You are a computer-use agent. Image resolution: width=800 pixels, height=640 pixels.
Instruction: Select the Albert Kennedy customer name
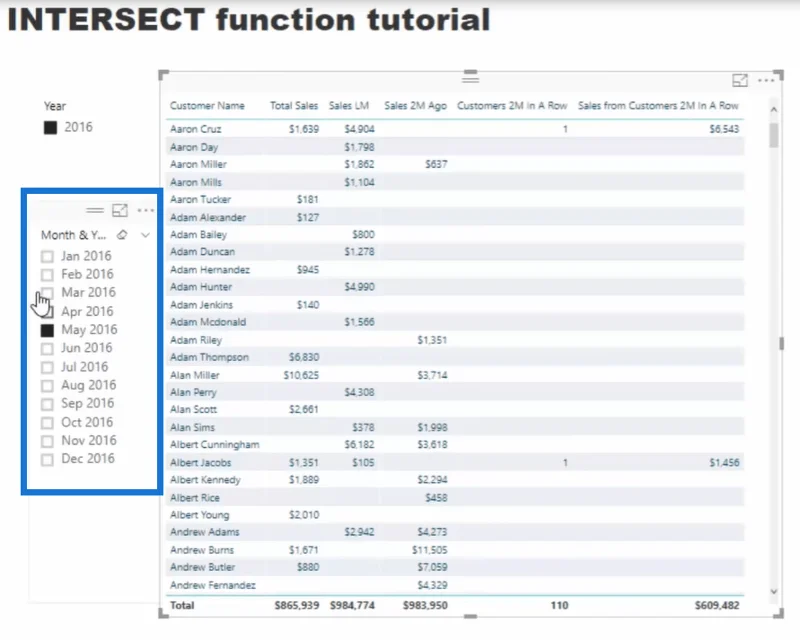(205, 480)
